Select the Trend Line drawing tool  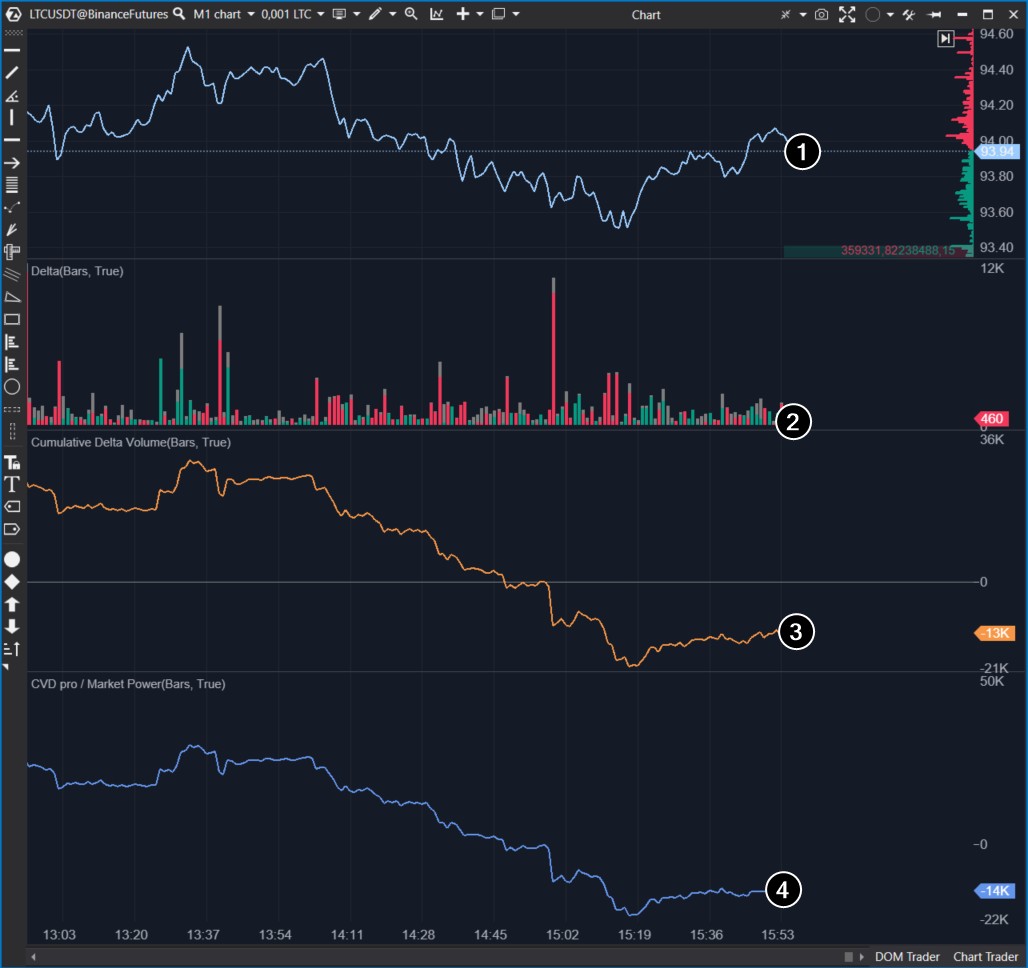pyautogui.click(x=11, y=70)
